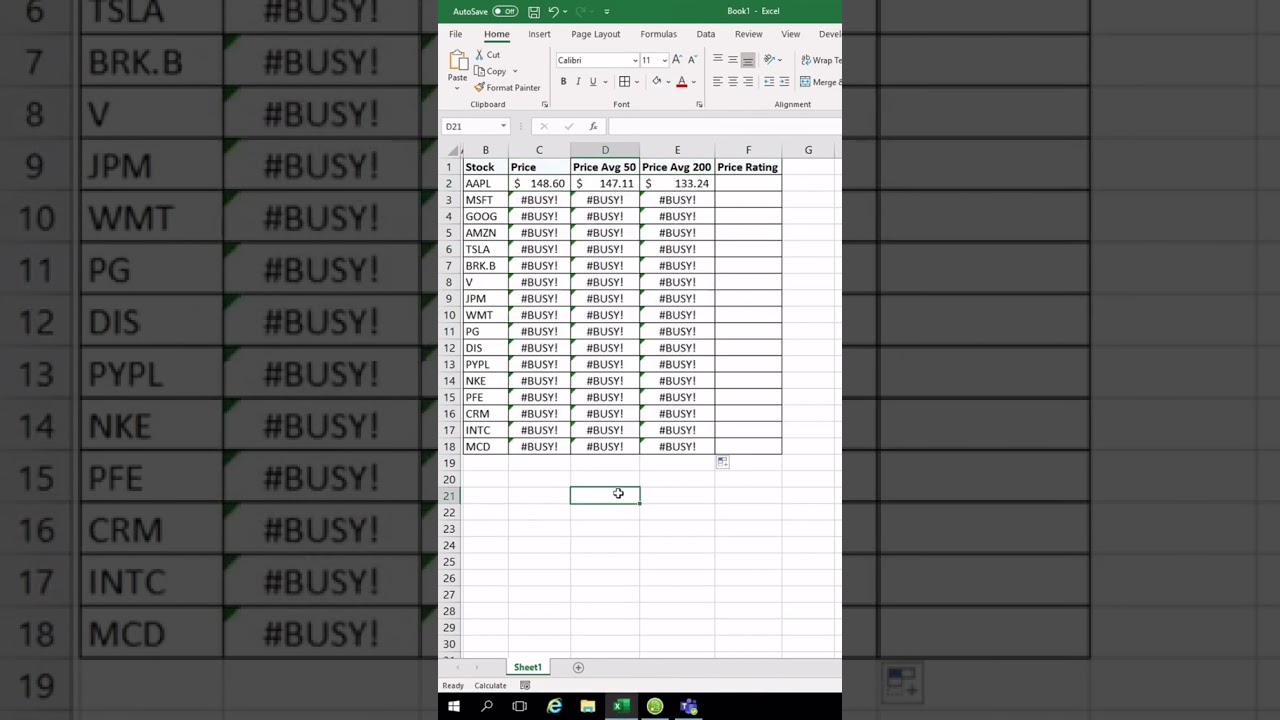Click the Orientation text angle icon
Screen dimensions: 1280x720
click(x=769, y=60)
